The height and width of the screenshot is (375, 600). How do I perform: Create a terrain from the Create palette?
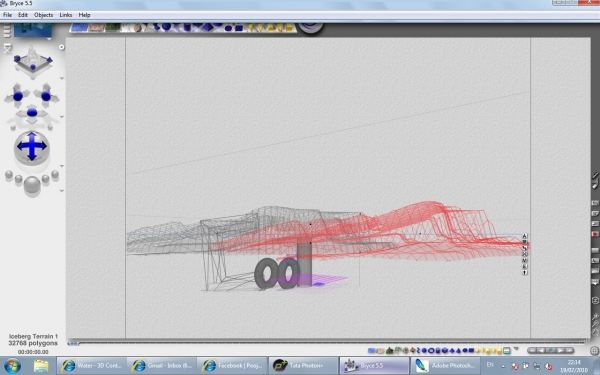coord(113,28)
